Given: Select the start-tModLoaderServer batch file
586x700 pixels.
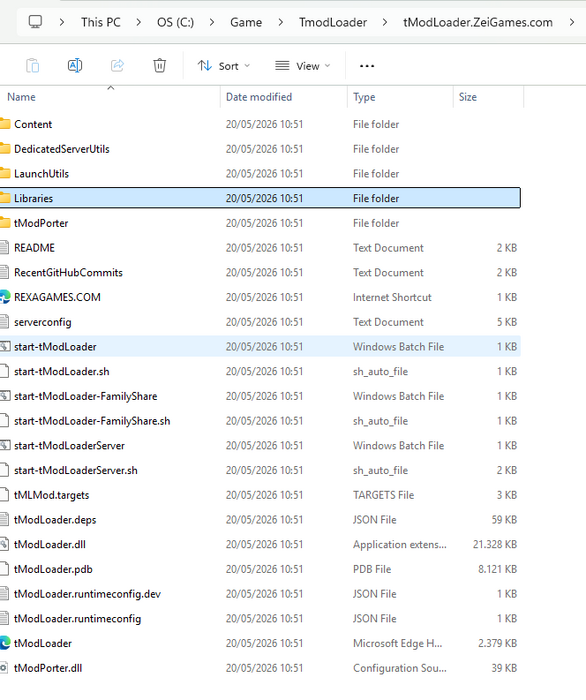Looking at the screenshot, I should pyautogui.click(x=260, y=446).
